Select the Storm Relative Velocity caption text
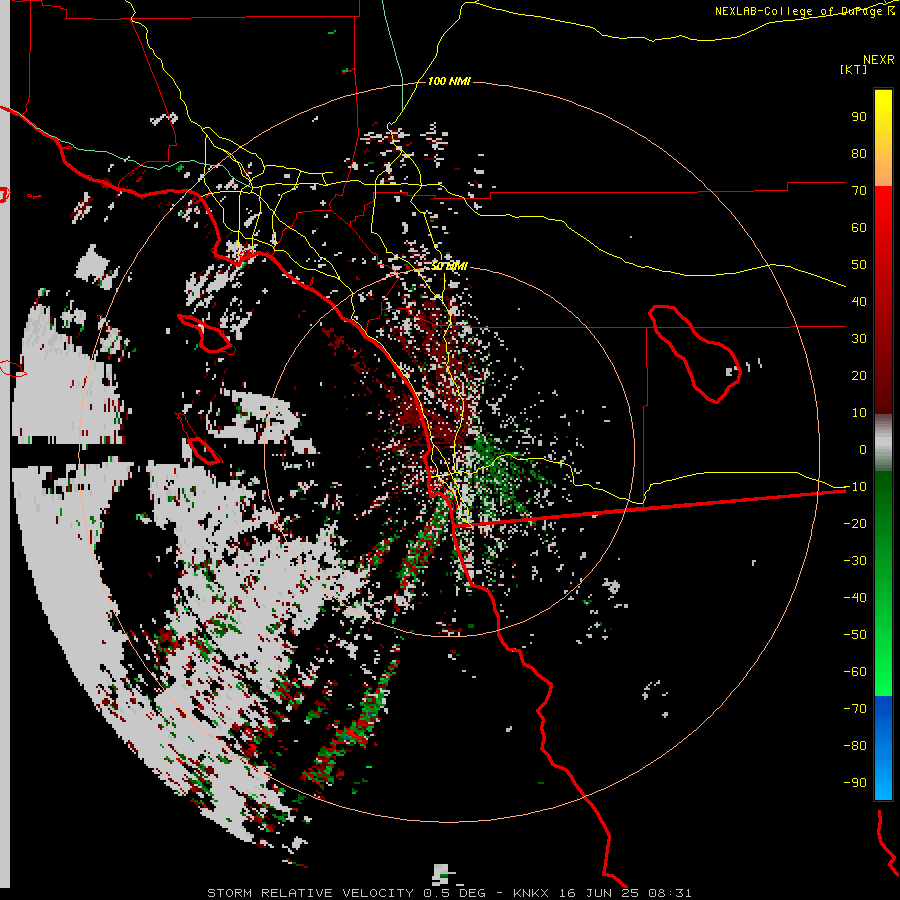 click(449, 893)
